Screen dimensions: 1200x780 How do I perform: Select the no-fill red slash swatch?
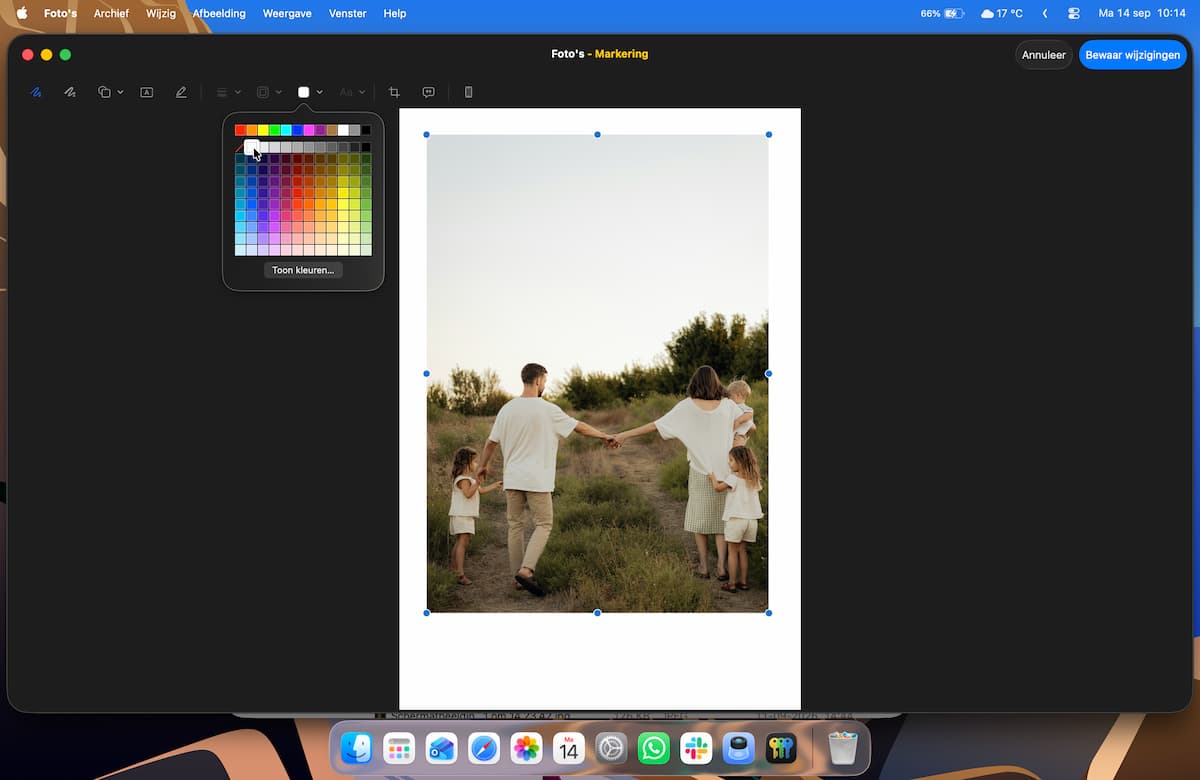tap(240, 147)
